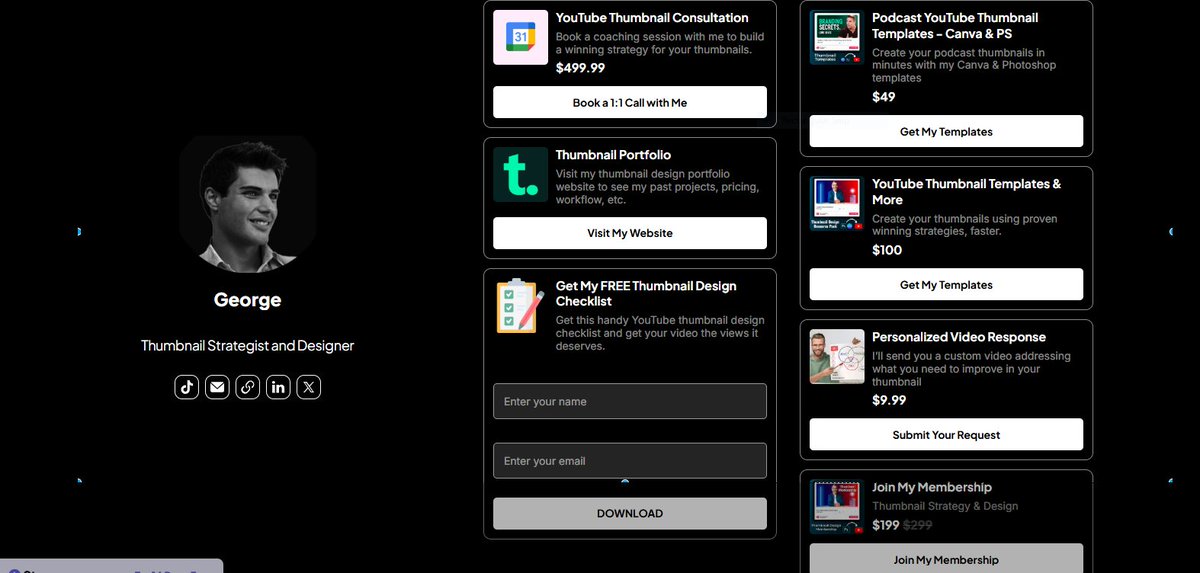Image resolution: width=1200 pixels, height=573 pixels.
Task: Click the Google Calendar consultation icon
Action: (521, 37)
